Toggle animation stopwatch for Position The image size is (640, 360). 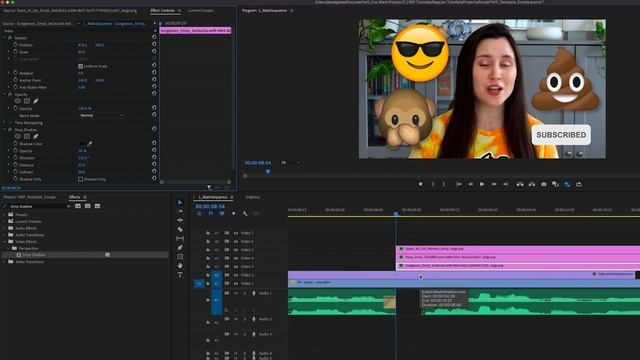coord(16,45)
